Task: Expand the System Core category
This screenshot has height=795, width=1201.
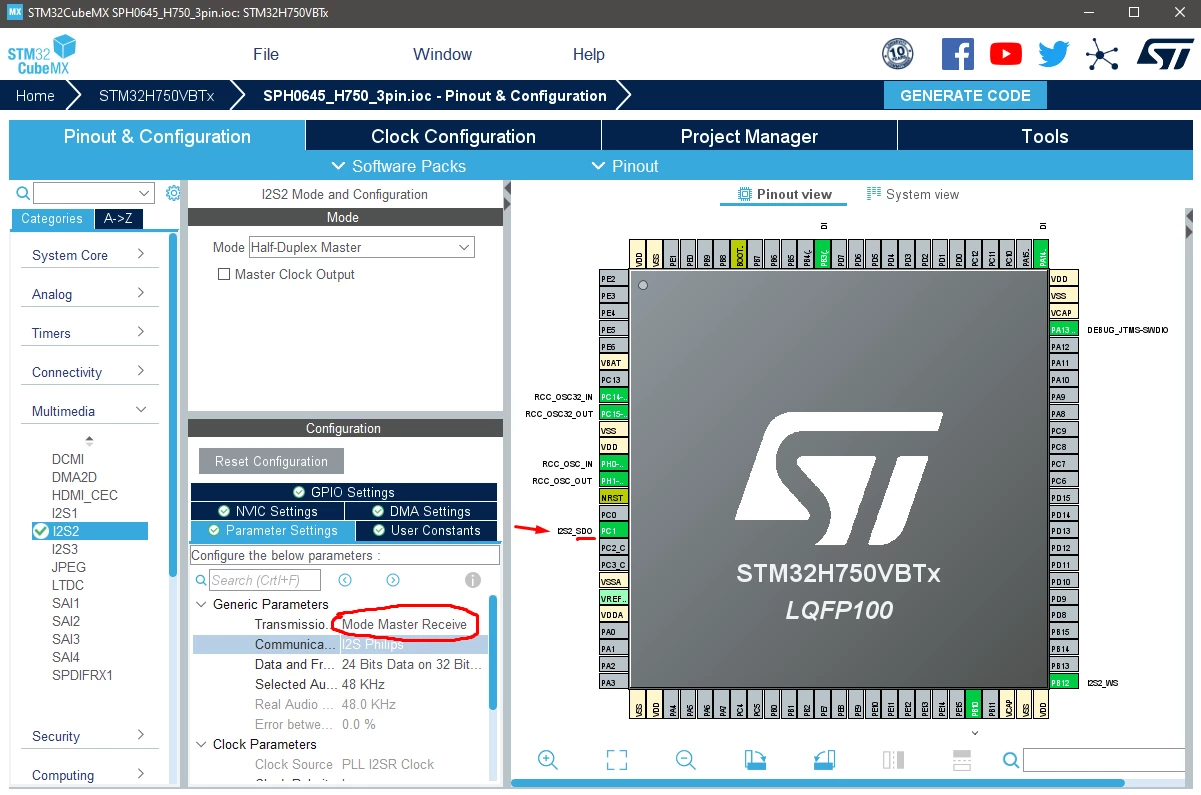Action: (x=88, y=255)
